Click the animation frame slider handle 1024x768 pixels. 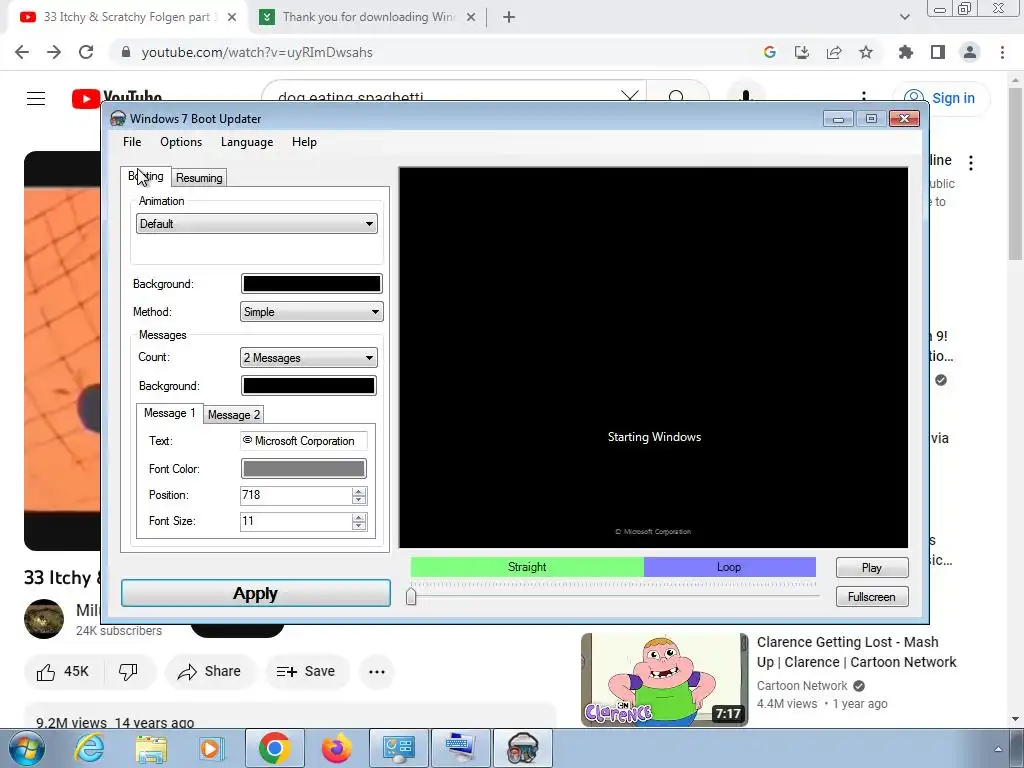coord(411,596)
